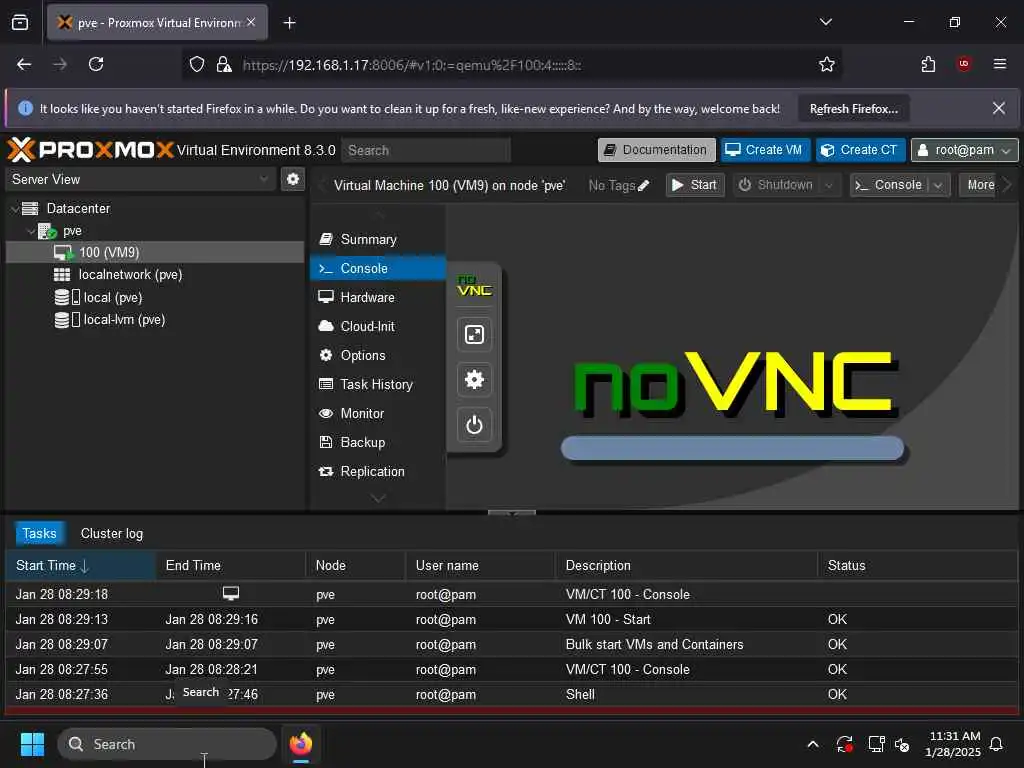Sort tasks by Start Time column
Image resolution: width=1024 pixels, height=768 pixels.
click(x=80, y=566)
